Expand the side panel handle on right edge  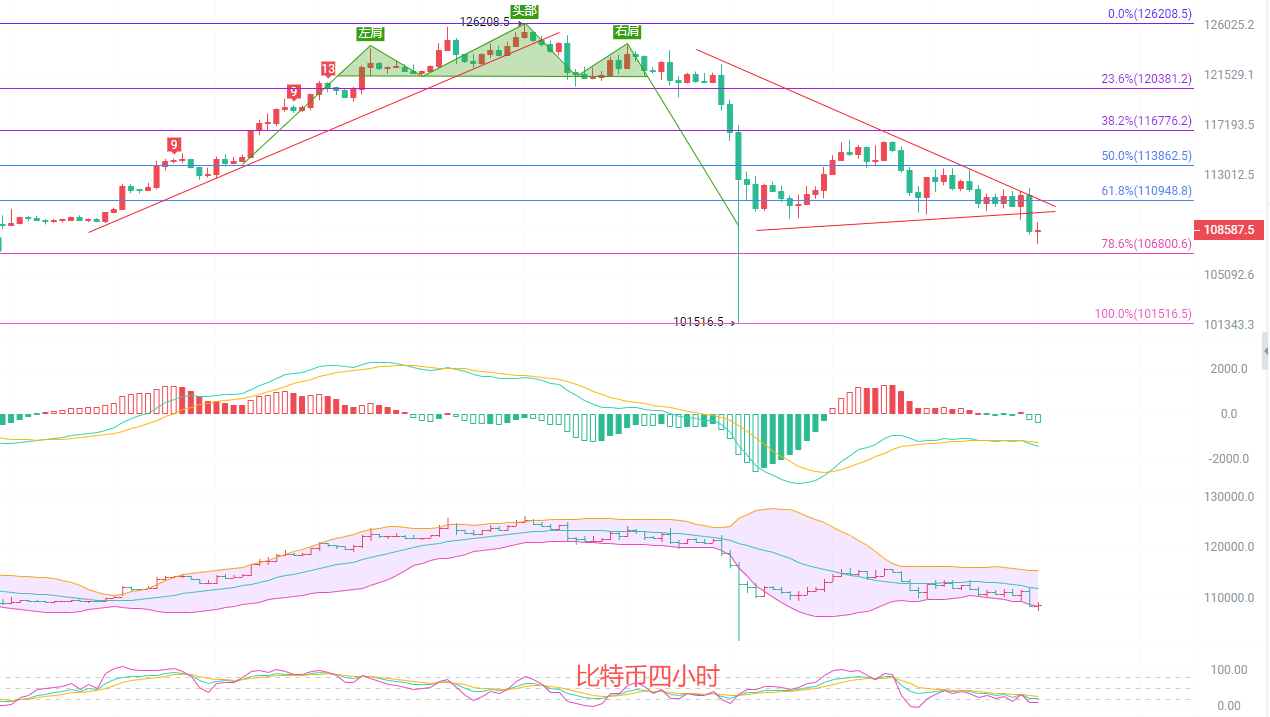coord(1265,350)
